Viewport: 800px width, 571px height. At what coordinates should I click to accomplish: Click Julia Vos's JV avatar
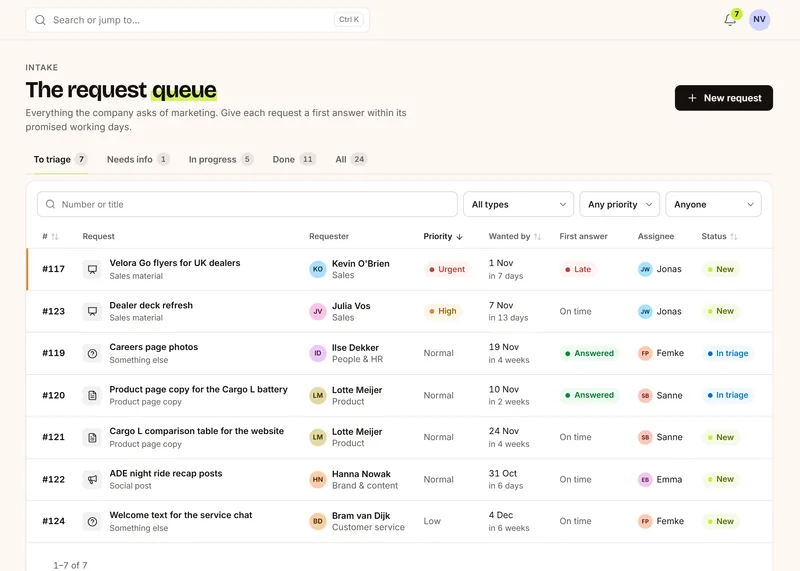318,311
